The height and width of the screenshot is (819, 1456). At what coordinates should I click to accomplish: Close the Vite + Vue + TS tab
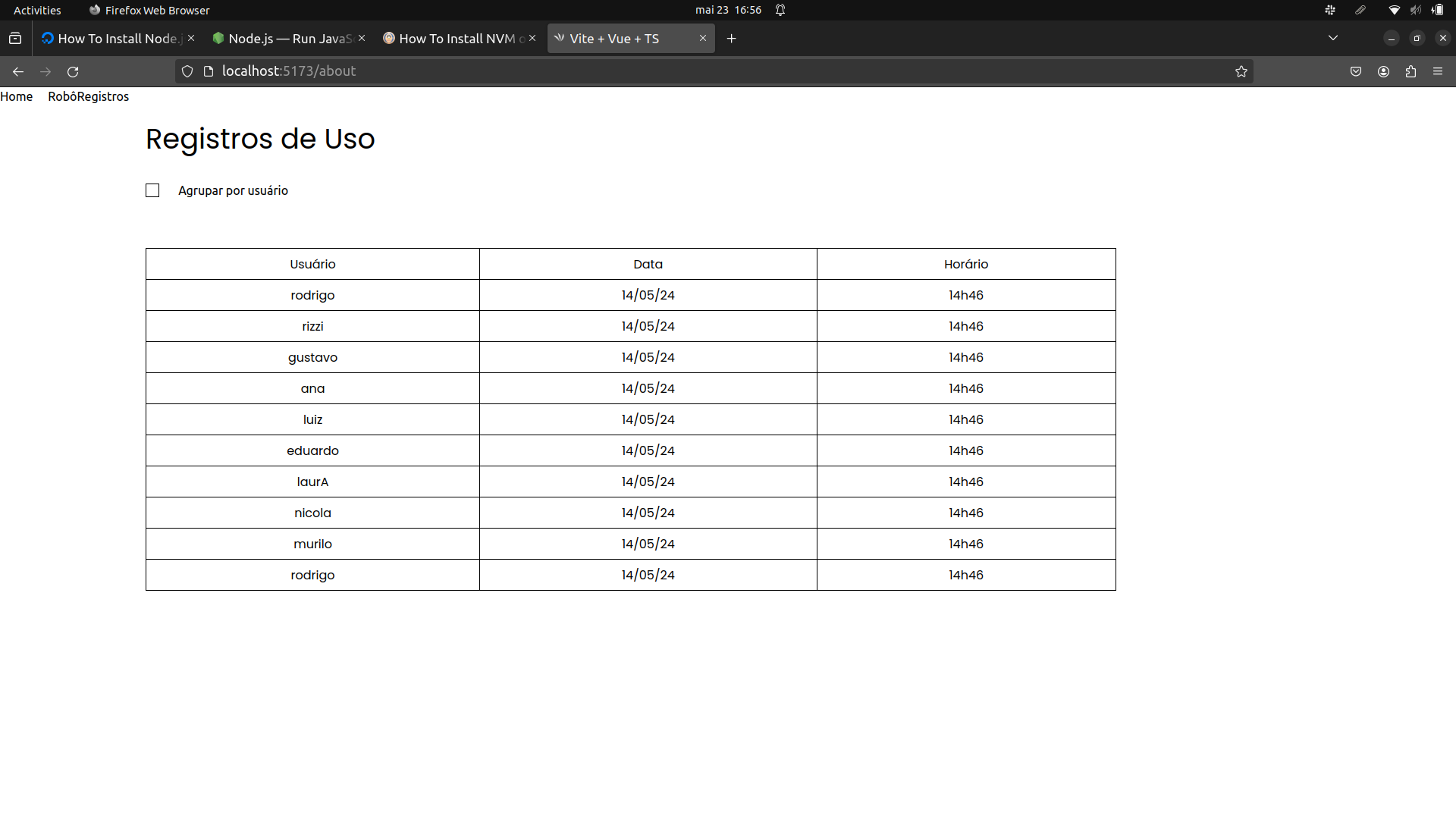(x=703, y=38)
